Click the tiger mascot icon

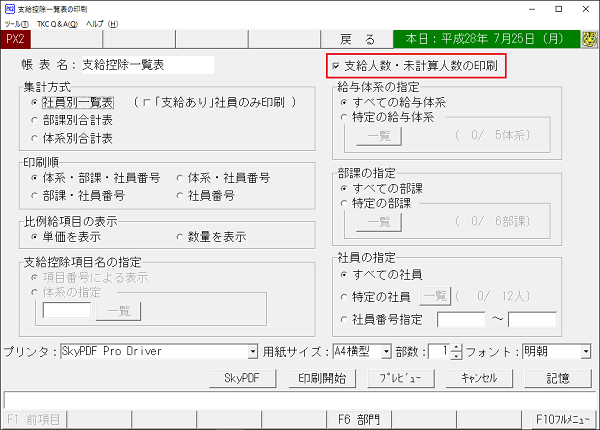pos(590,39)
